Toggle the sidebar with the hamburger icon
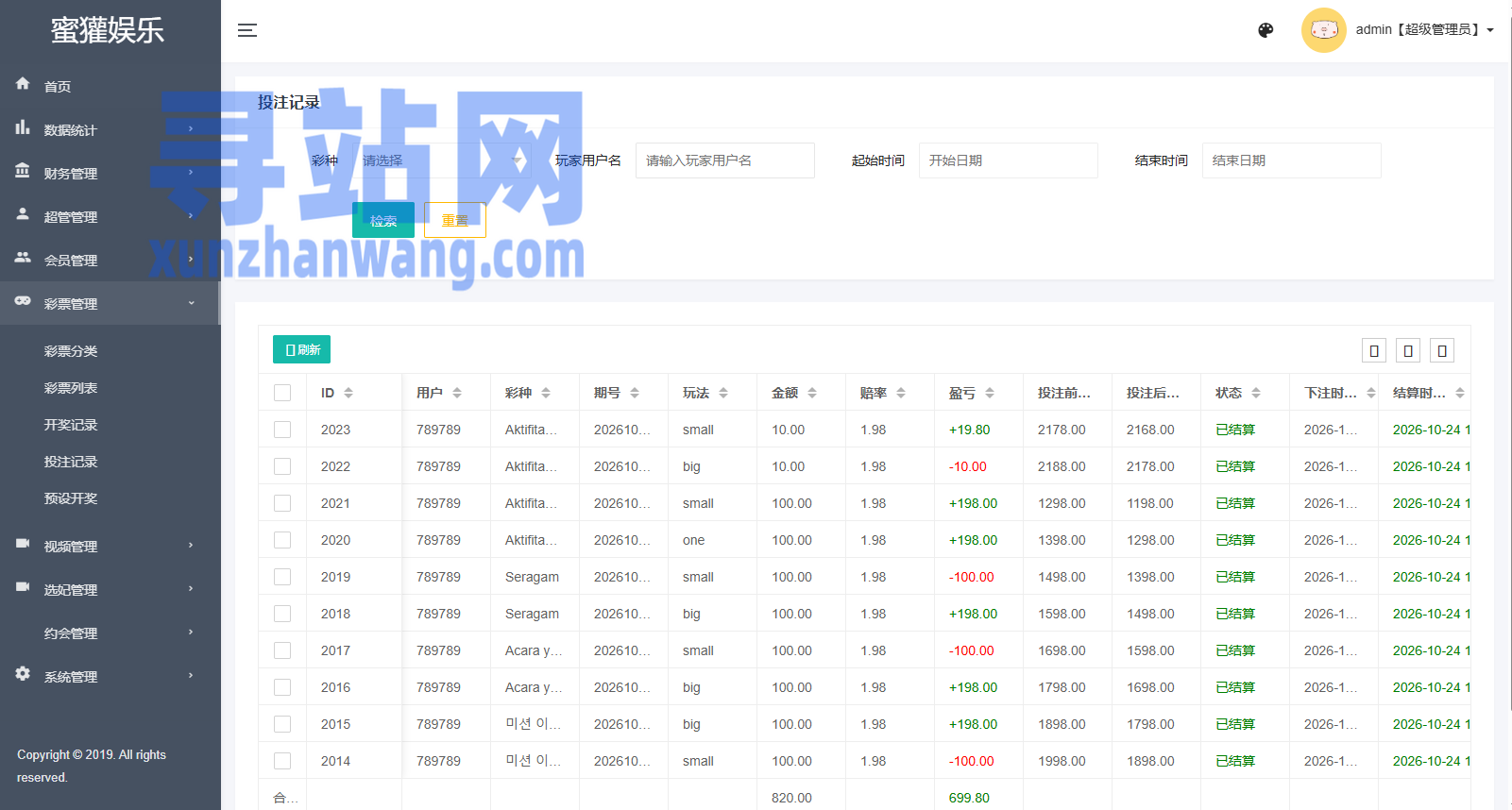The height and width of the screenshot is (810, 1512). click(247, 30)
